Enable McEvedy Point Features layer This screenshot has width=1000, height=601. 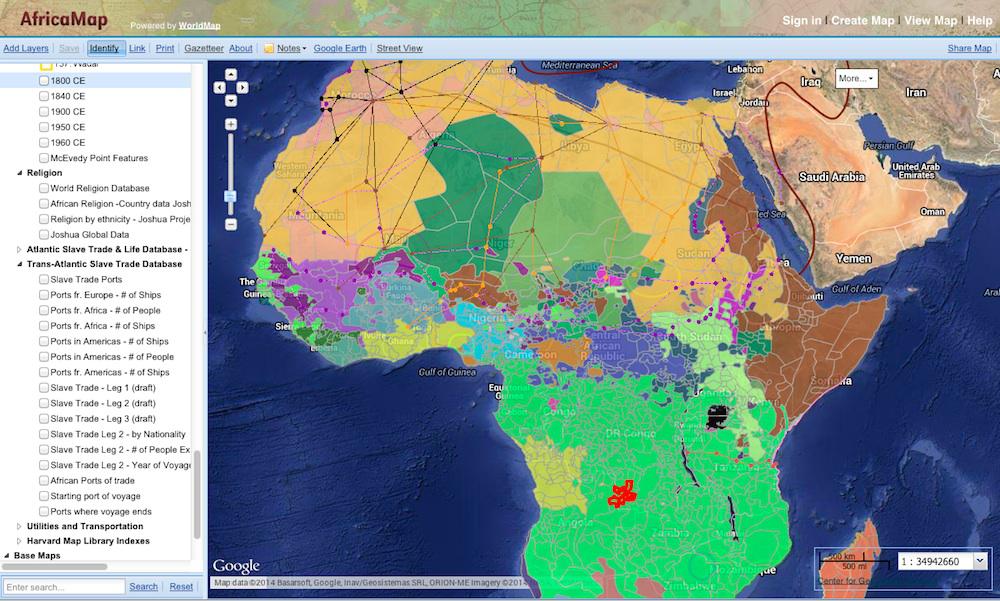44,158
